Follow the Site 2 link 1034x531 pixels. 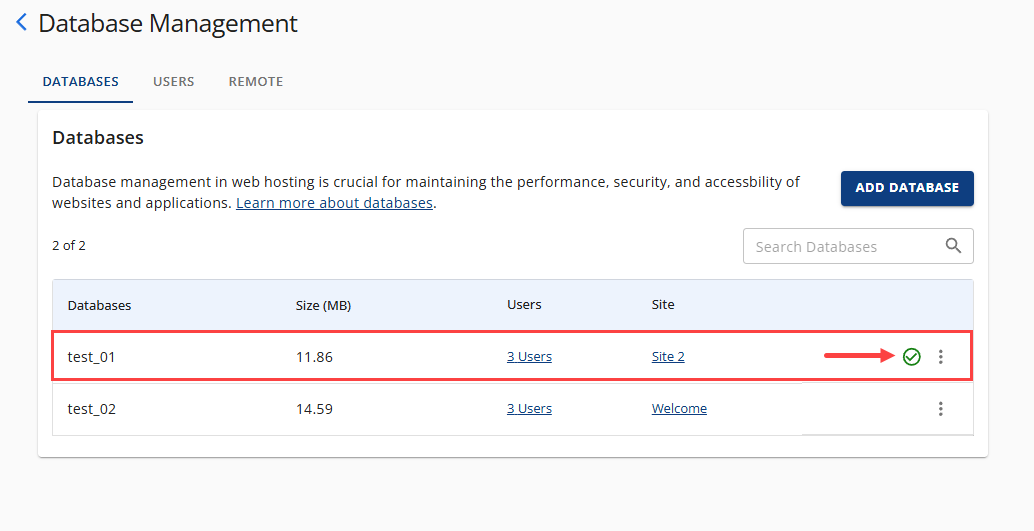tap(668, 357)
